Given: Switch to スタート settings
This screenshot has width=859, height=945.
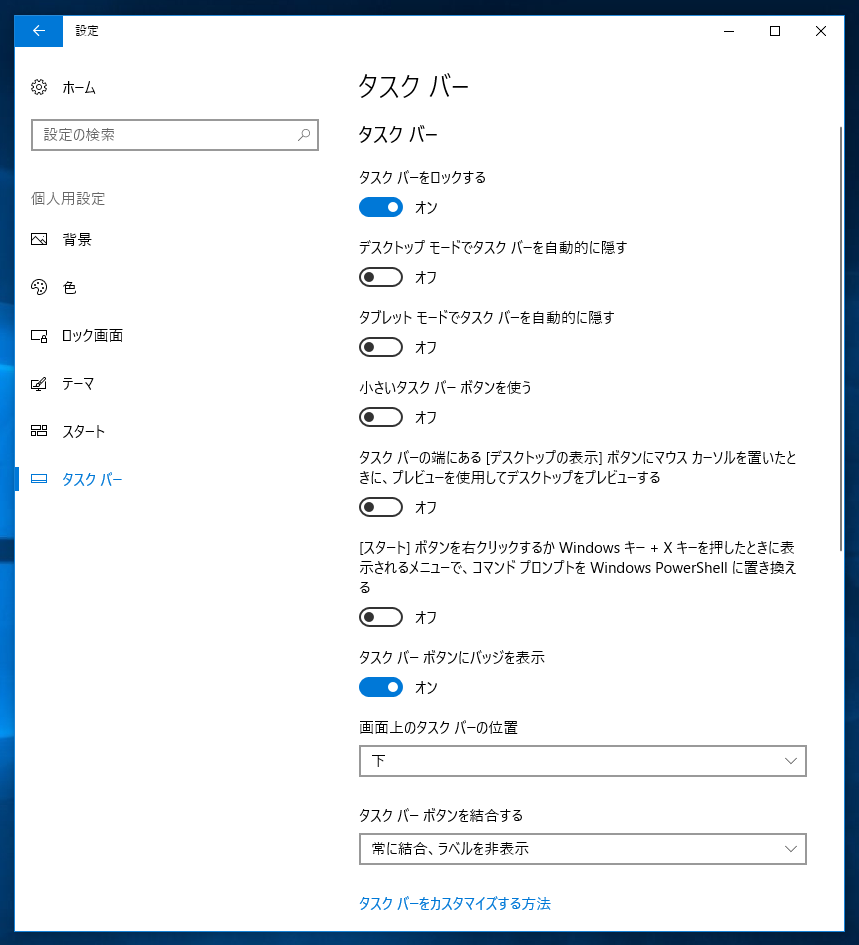Looking at the screenshot, I should coord(84,432).
